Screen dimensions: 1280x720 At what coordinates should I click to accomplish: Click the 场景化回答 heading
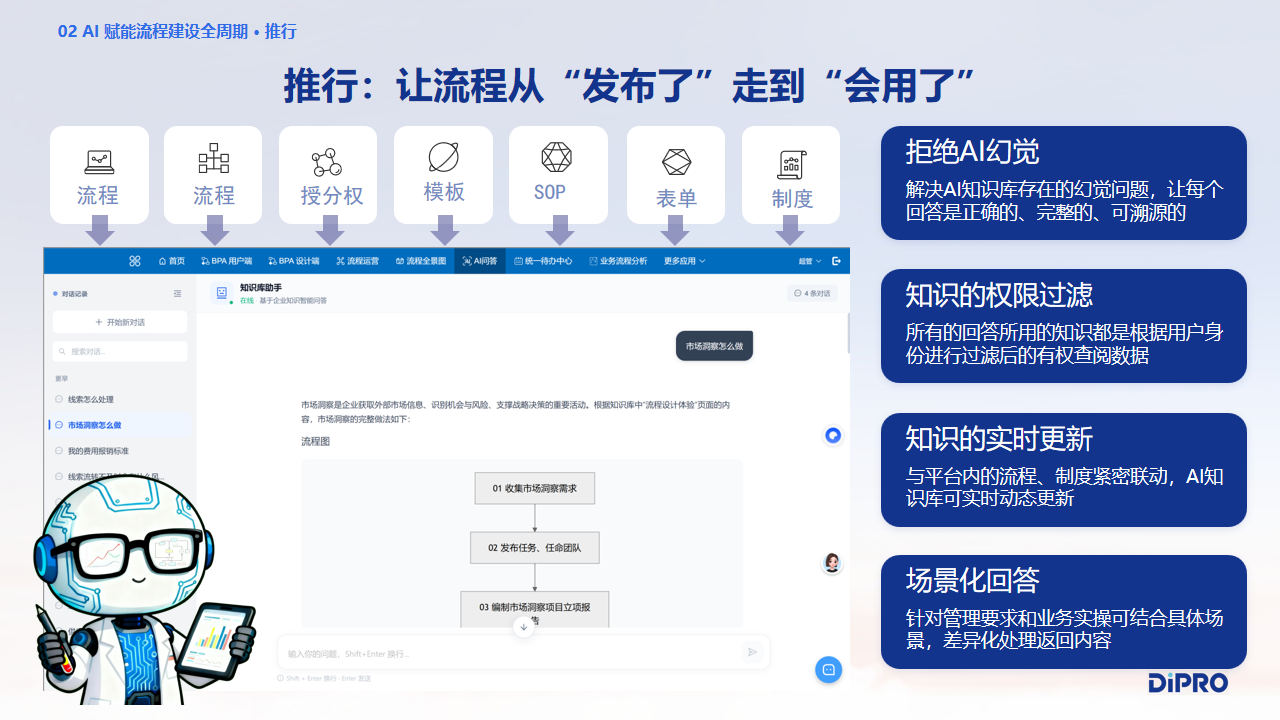point(972,580)
